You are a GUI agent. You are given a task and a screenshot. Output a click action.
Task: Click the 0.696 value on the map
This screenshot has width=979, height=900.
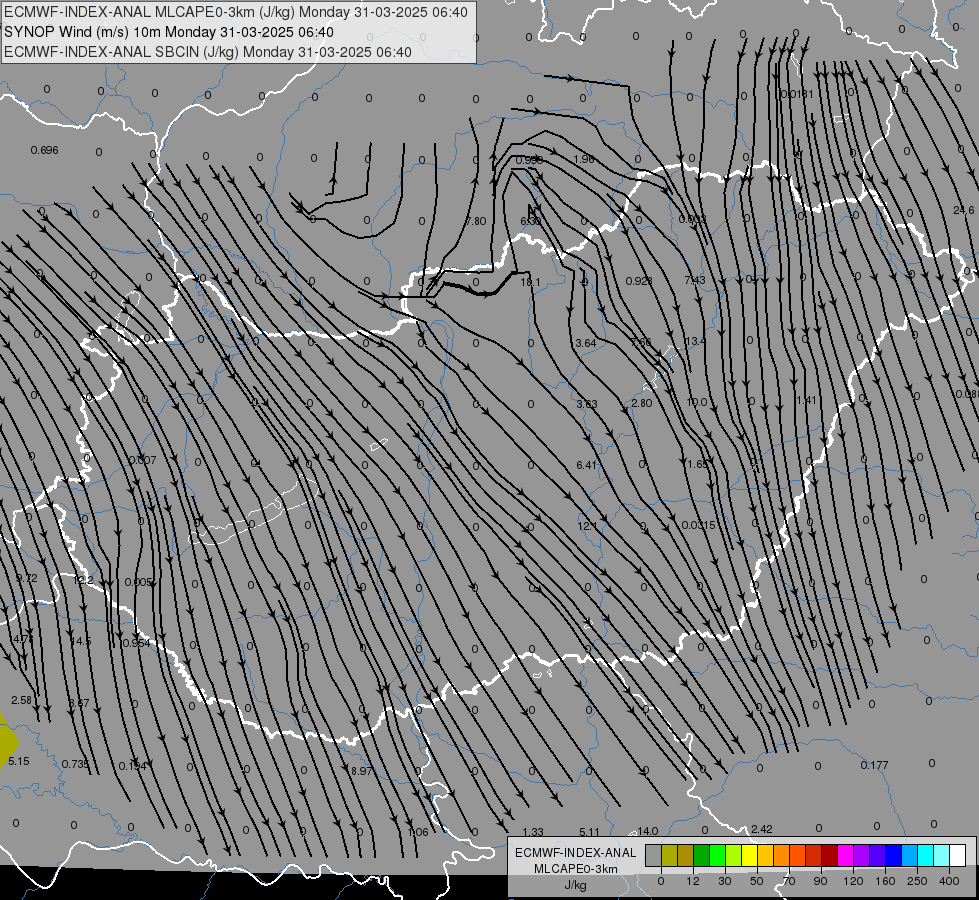(44, 150)
